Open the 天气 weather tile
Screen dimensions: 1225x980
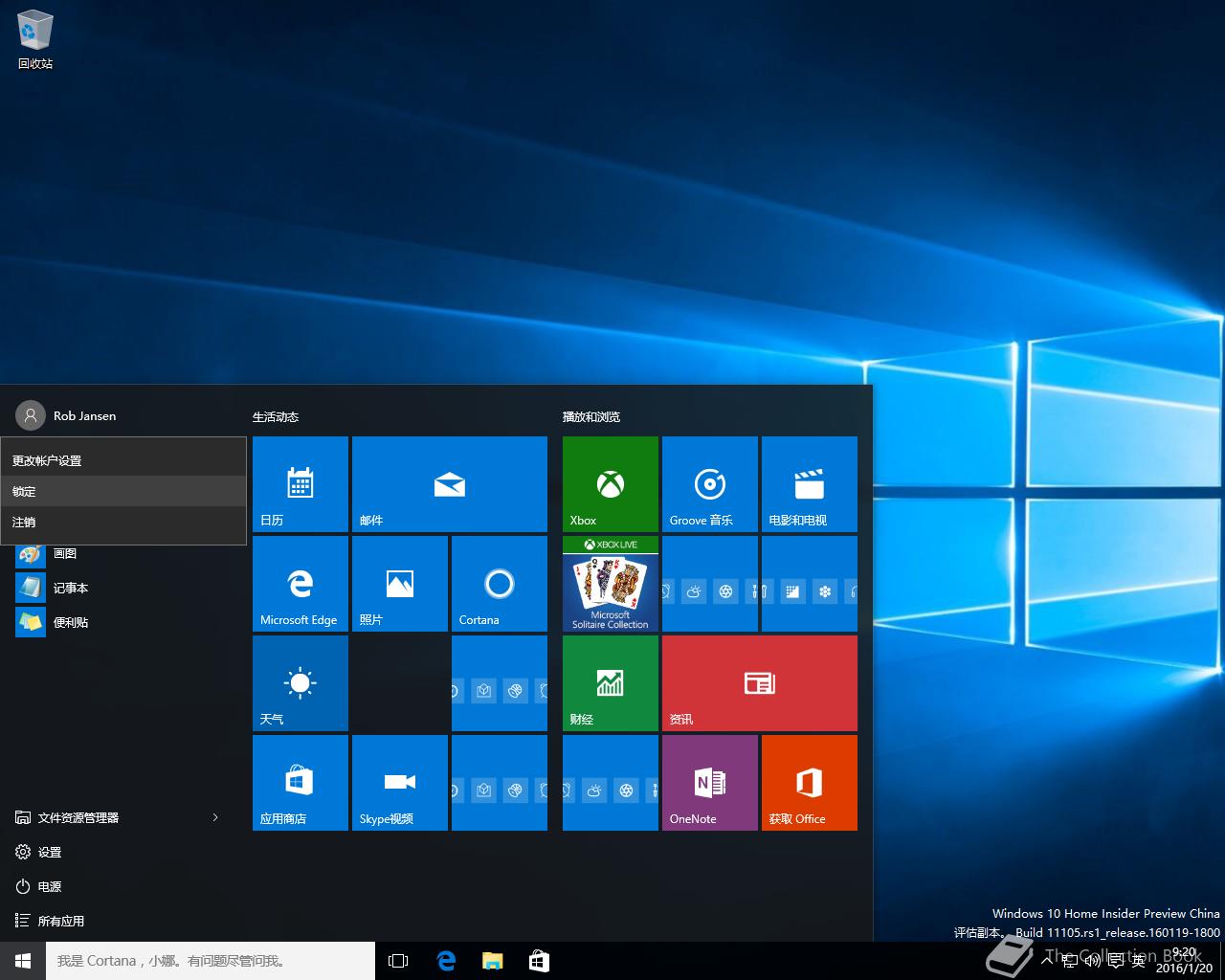(x=301, y=683)
